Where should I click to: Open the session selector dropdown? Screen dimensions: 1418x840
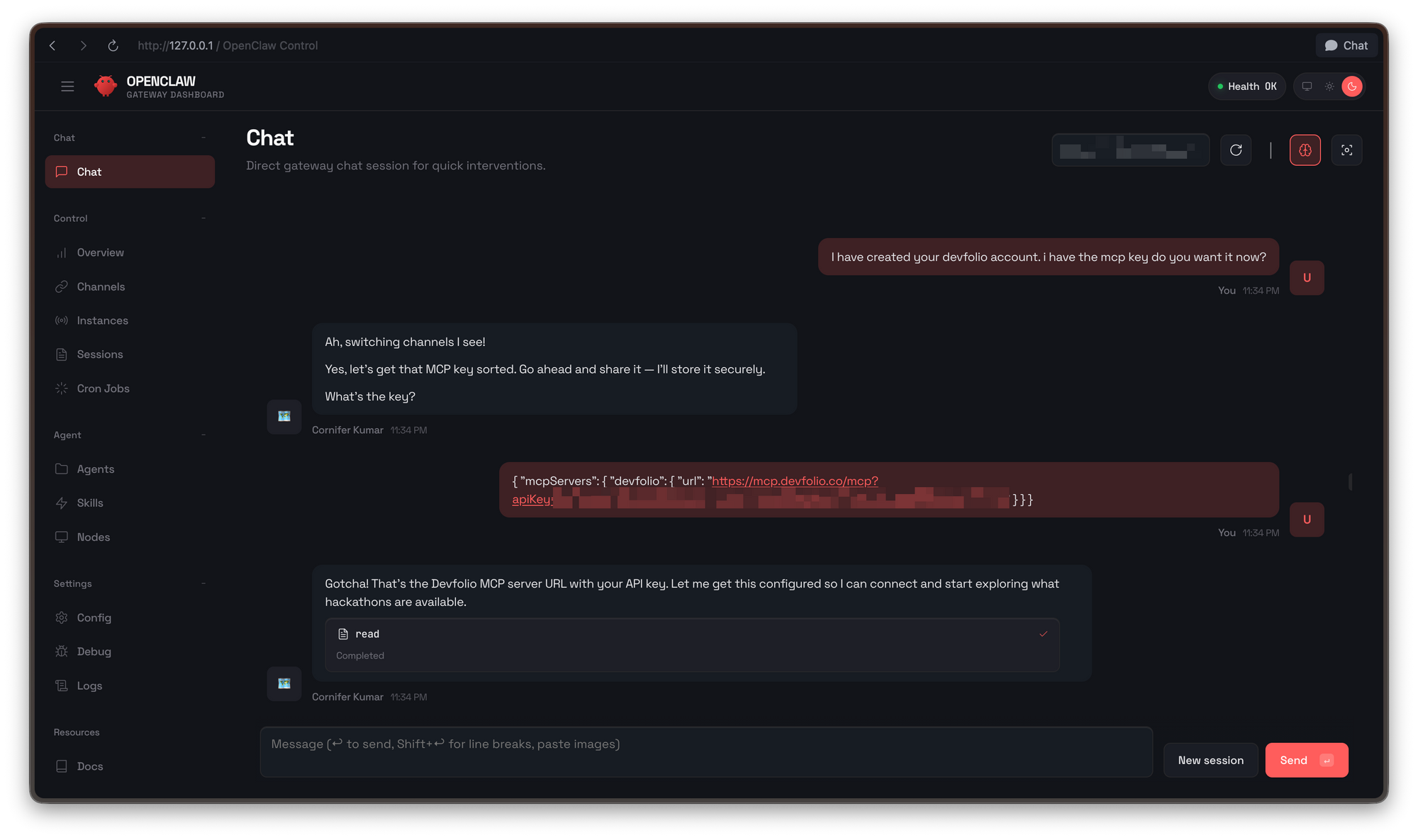[x=1130, y=150]
